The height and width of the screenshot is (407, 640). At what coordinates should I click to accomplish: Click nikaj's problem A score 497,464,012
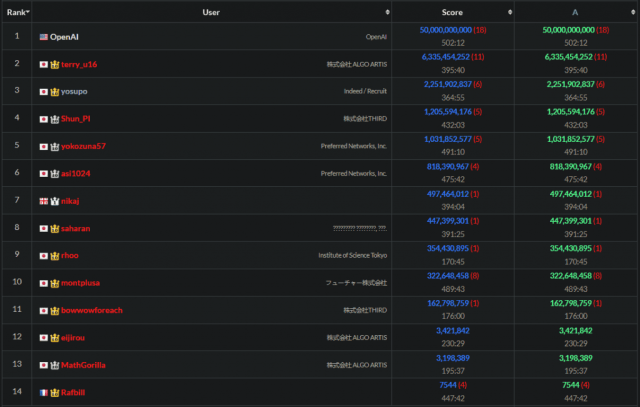[x=571, y=194]
